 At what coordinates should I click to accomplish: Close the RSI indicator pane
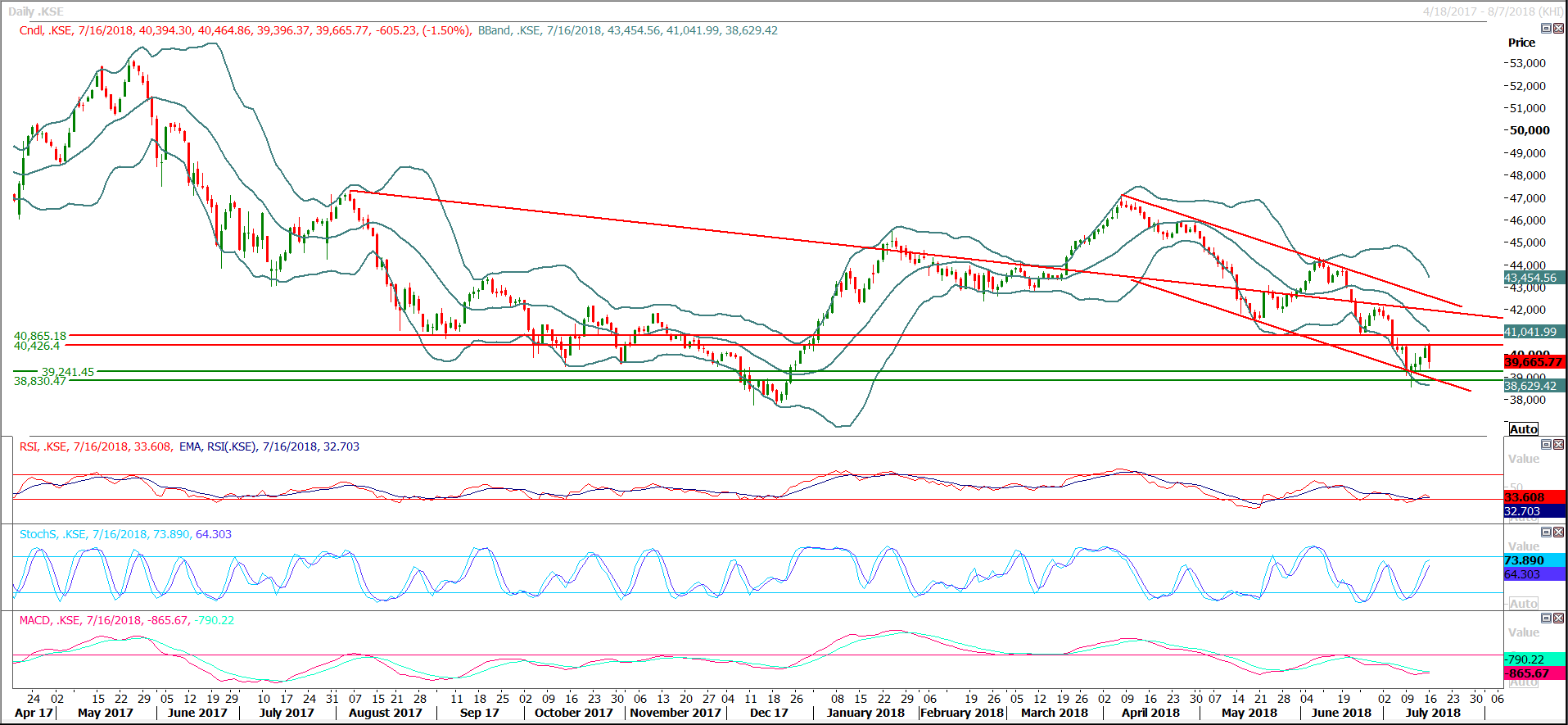1558,445
